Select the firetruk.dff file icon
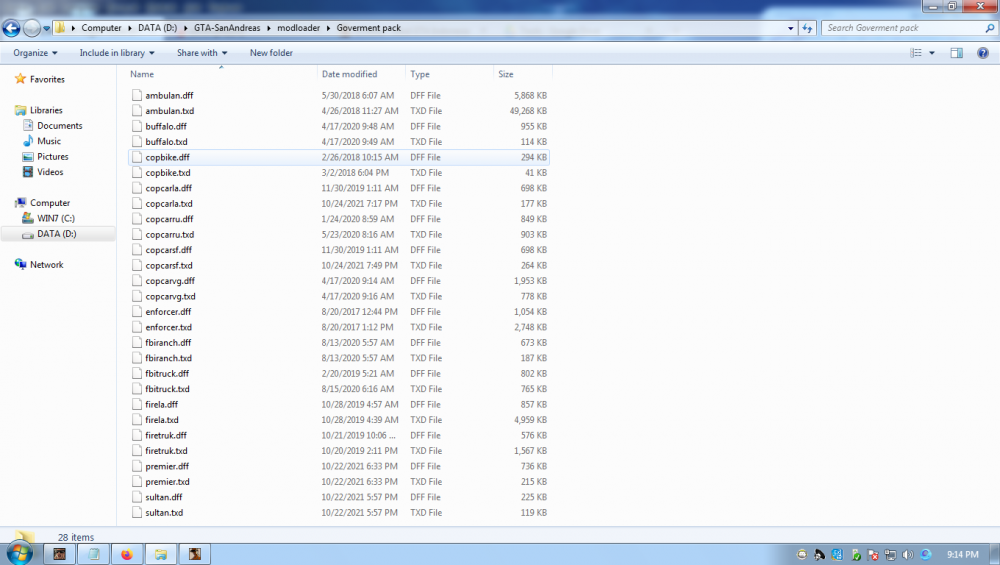1000x565 pixels. pyautogui.click(x=136, y=436)
